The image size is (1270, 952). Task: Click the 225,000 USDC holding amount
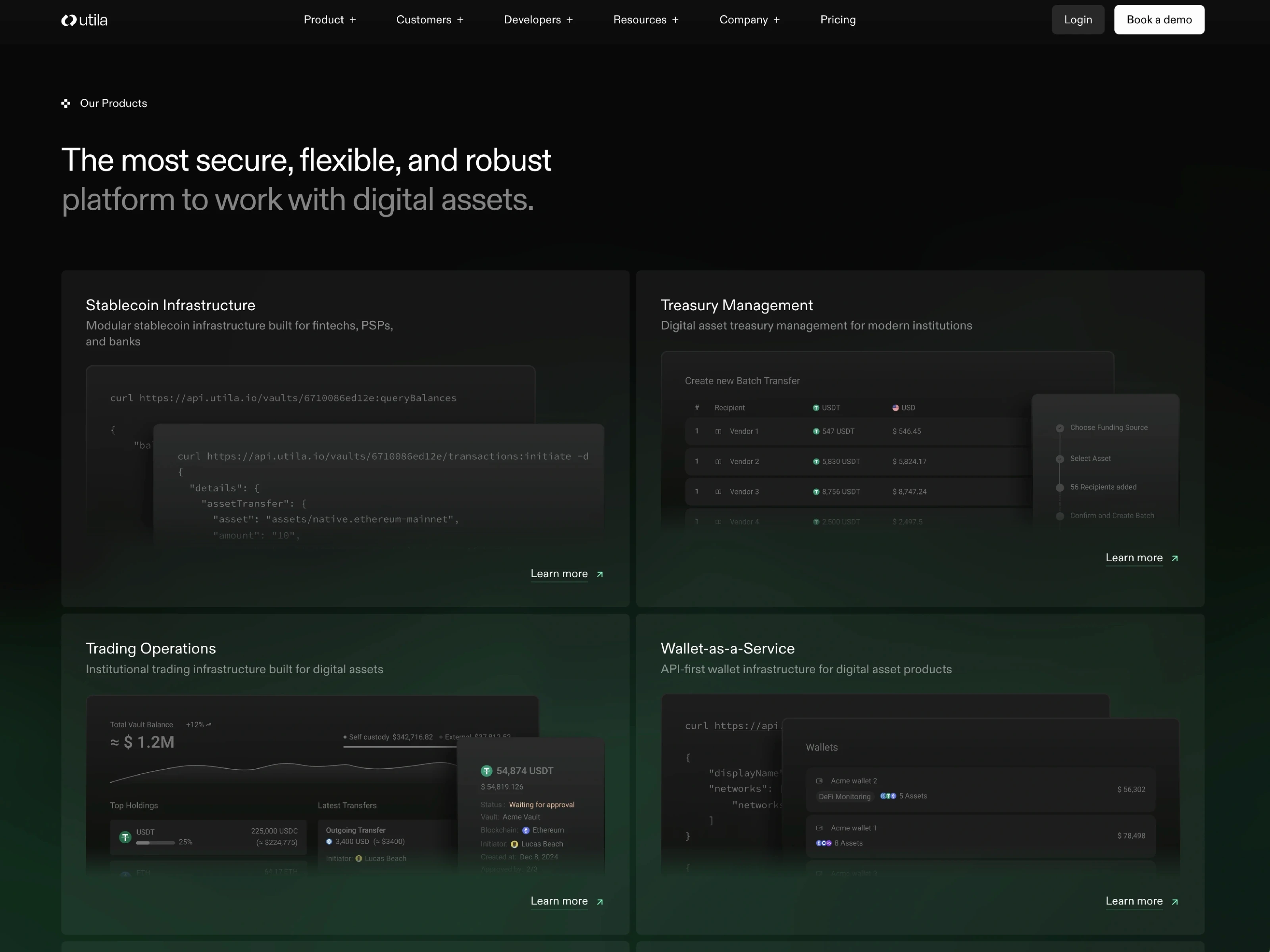click(275, 831)
